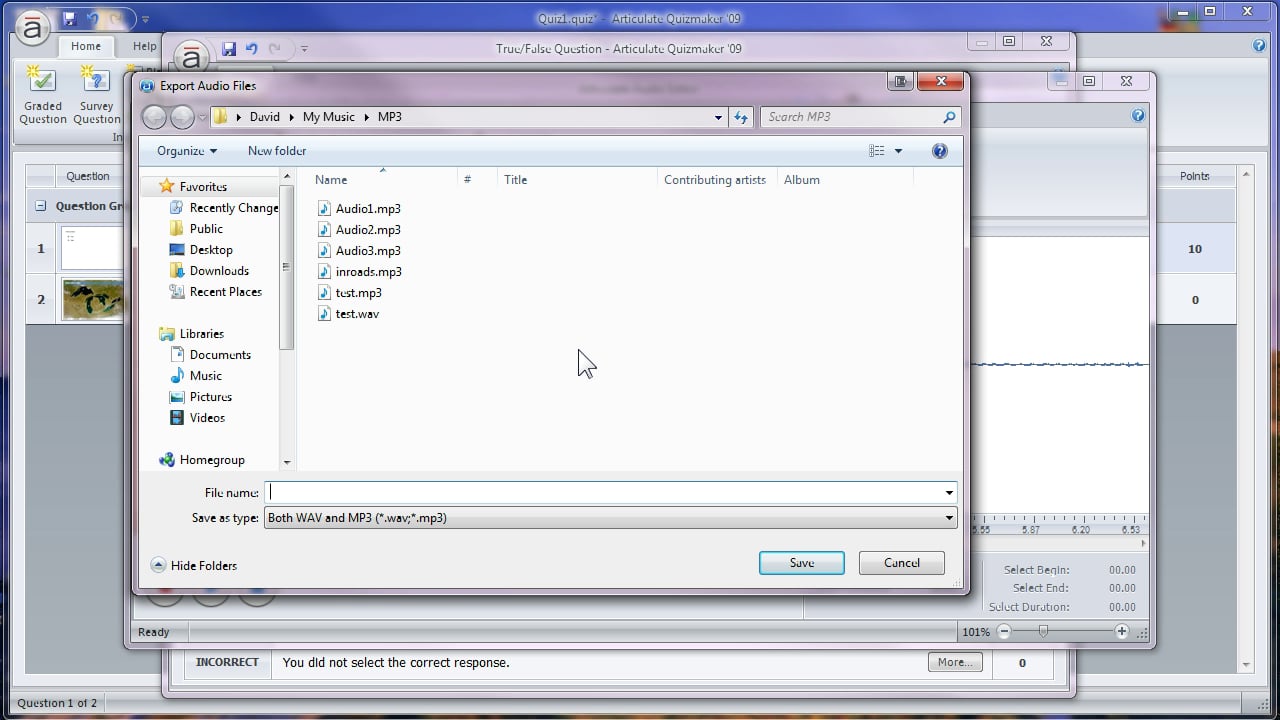
Task: Switch to Help ribbon tab
Action: click(144, 46)
